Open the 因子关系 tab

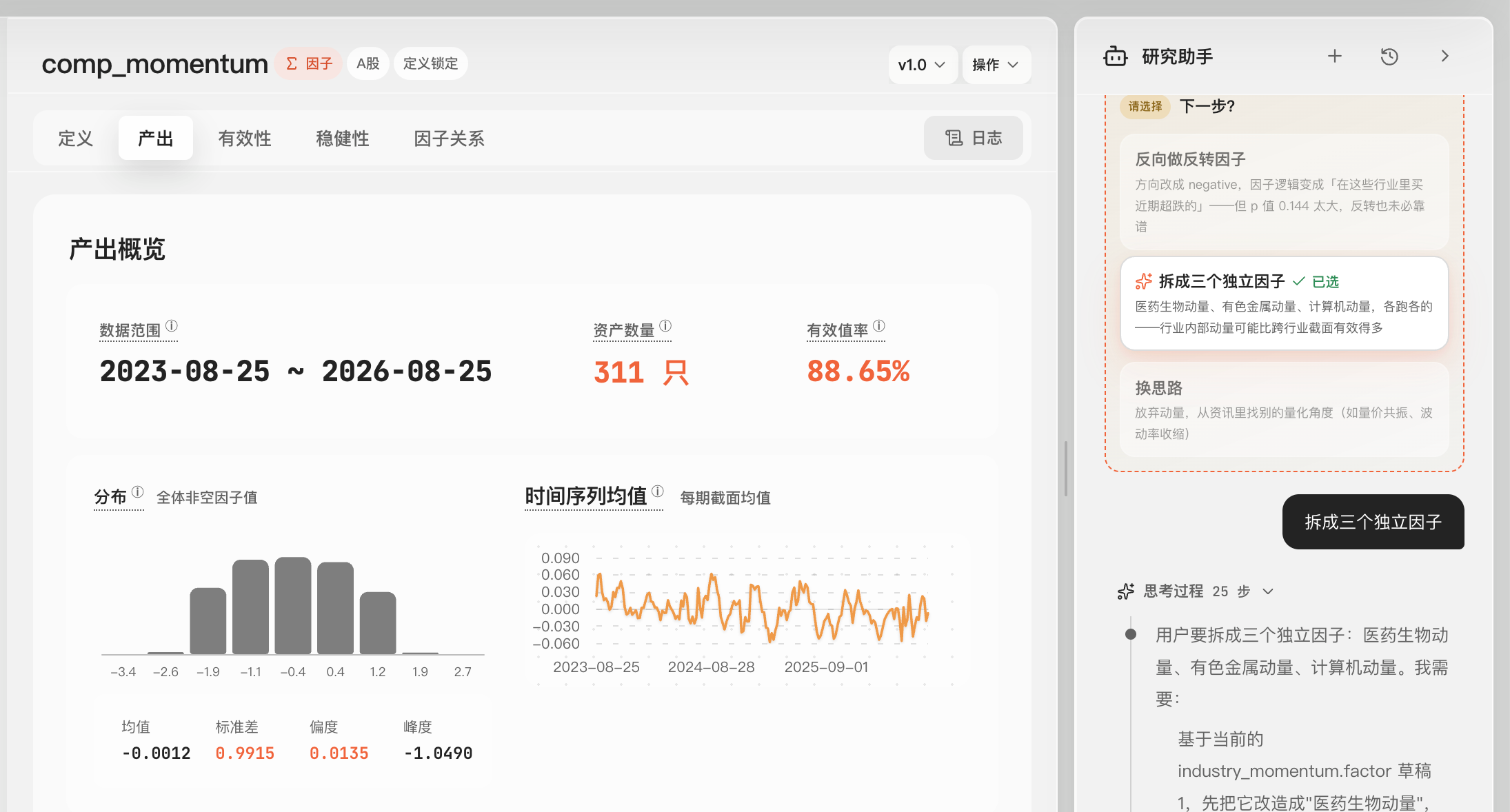[450, 139]
